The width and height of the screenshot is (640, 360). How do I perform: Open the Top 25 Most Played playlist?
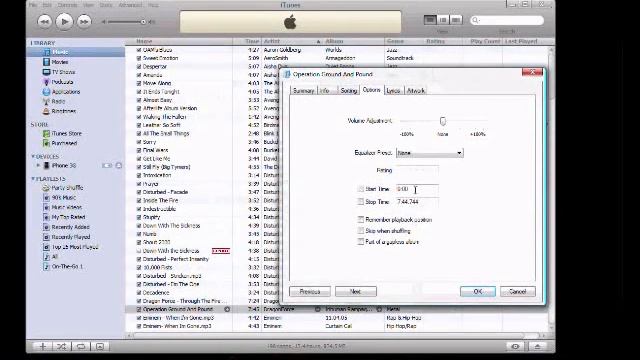75,247
